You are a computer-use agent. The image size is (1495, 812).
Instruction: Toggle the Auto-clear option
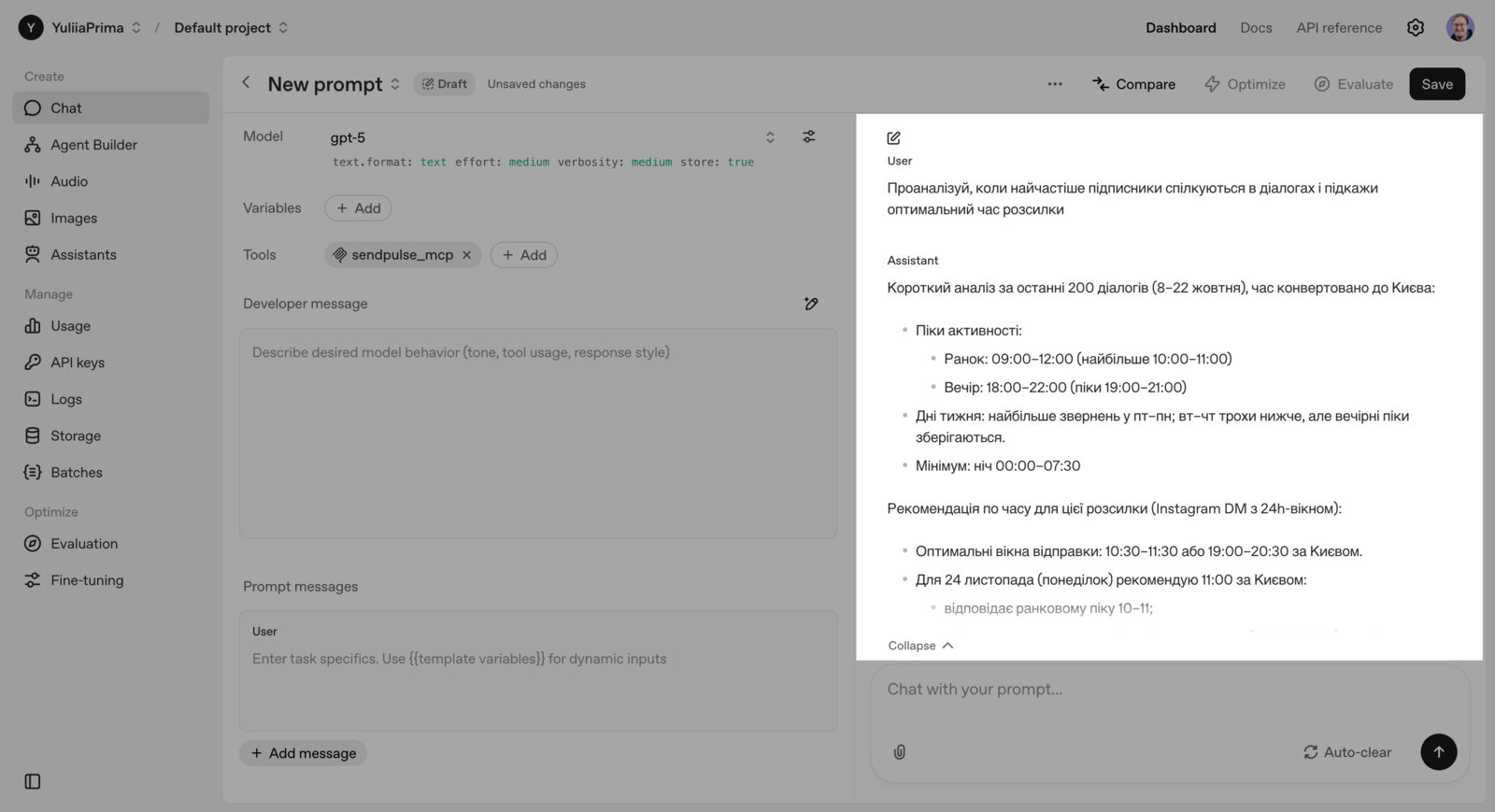point(1347,752)
